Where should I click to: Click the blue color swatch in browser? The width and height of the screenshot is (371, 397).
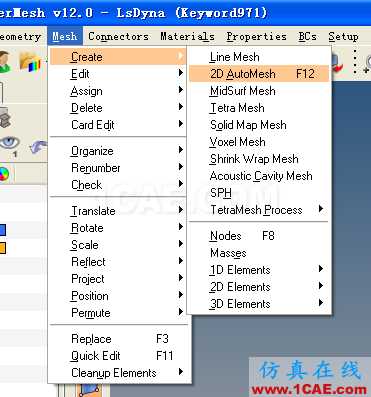click(x=3, y=230)
